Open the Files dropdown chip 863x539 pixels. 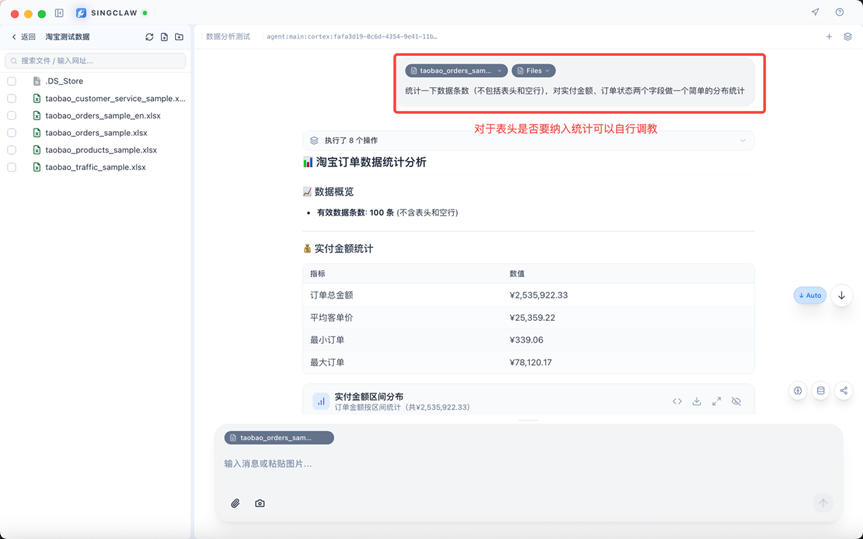click(534, 71)
